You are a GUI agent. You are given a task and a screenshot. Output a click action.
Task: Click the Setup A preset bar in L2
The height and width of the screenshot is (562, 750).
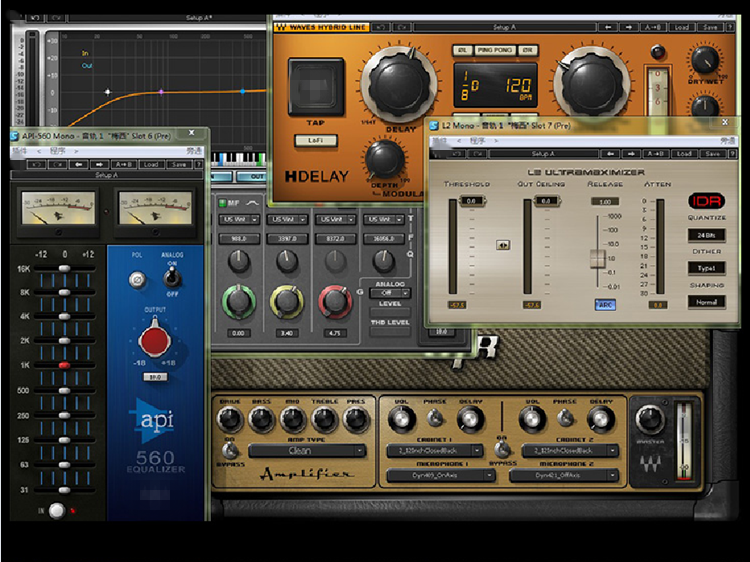(x=543, y=154)
